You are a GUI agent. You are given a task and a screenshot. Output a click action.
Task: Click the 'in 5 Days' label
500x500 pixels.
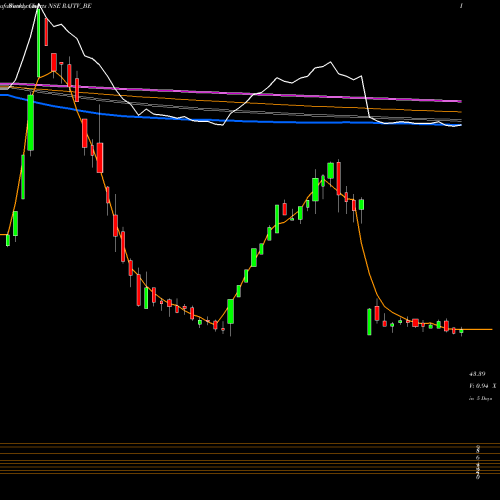(x=480, y=398)
